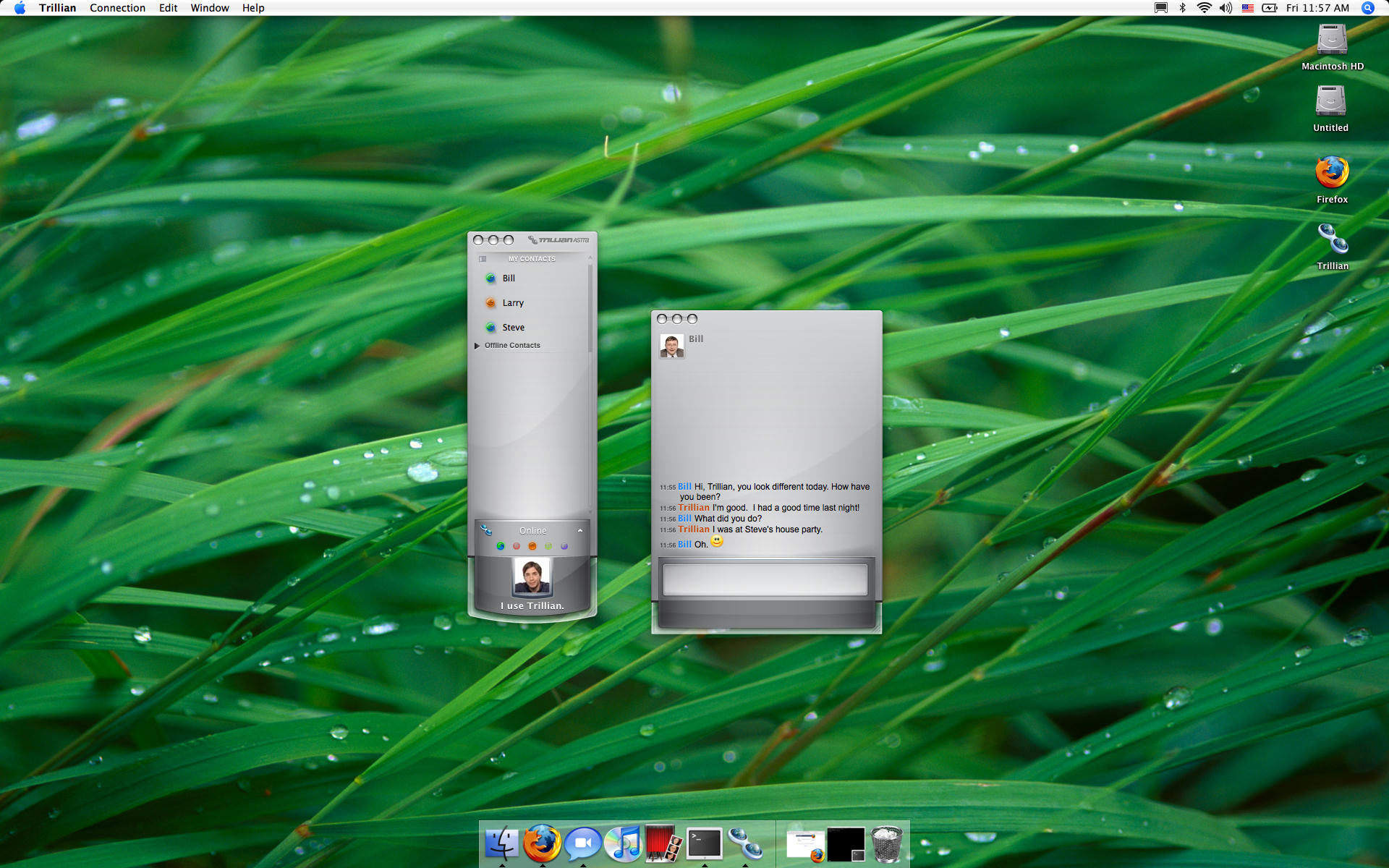1389x868 pixels.
Task: Select the purple status orb
Action: tap(564, 546)
